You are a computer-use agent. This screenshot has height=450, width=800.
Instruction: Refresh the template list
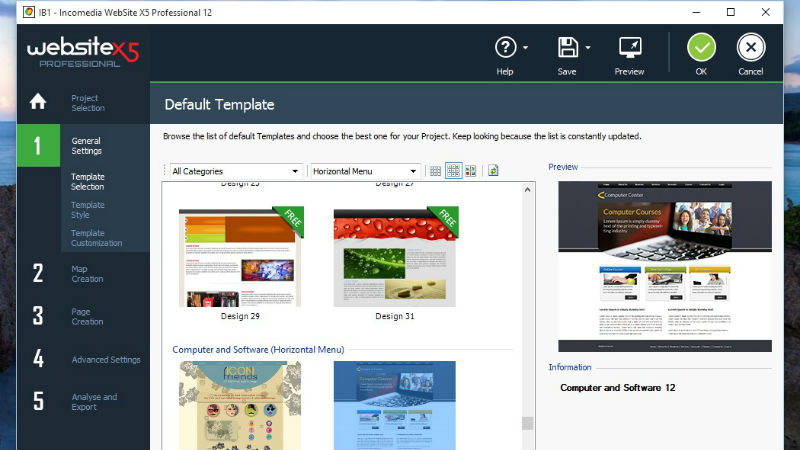tap(493, 170)
